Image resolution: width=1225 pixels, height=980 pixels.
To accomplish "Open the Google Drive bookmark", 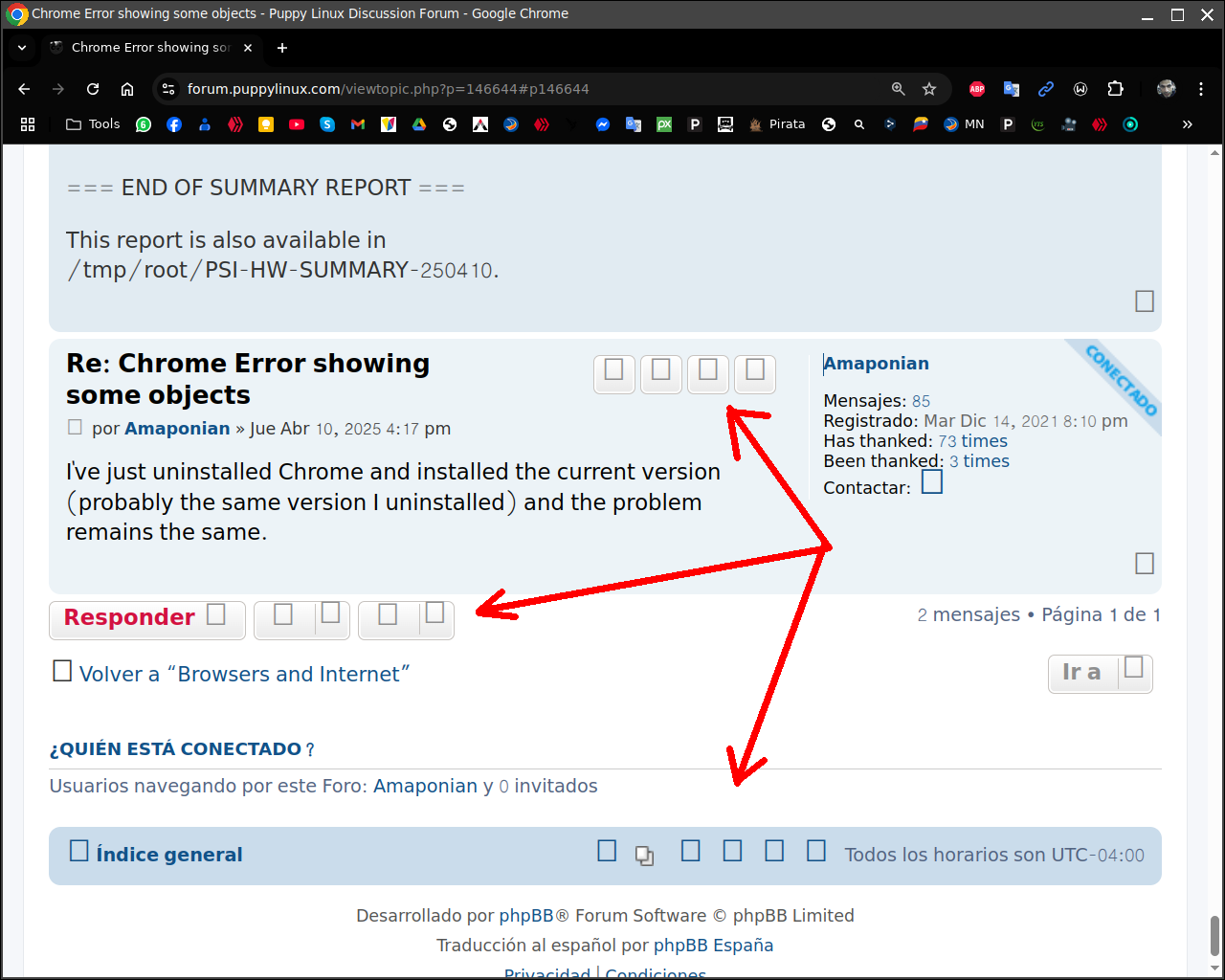I will pyautogui.click(x=419, y=124).
